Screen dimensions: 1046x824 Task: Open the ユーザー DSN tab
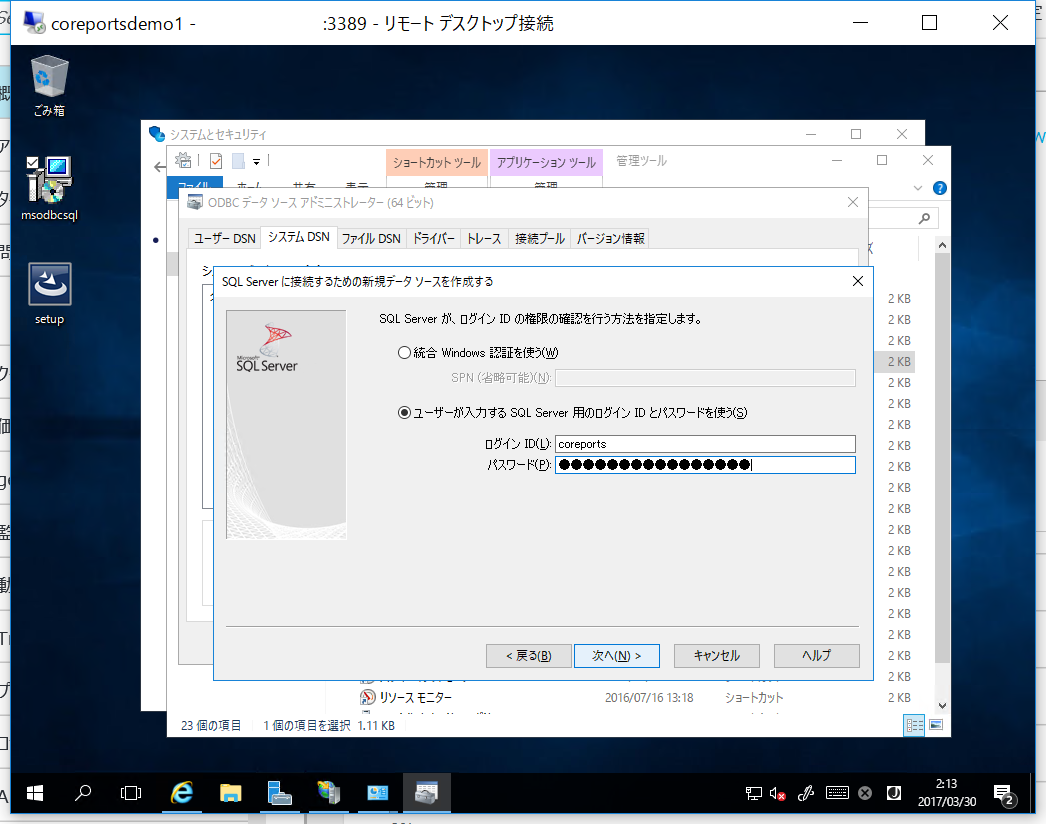[x=224, y=238]
